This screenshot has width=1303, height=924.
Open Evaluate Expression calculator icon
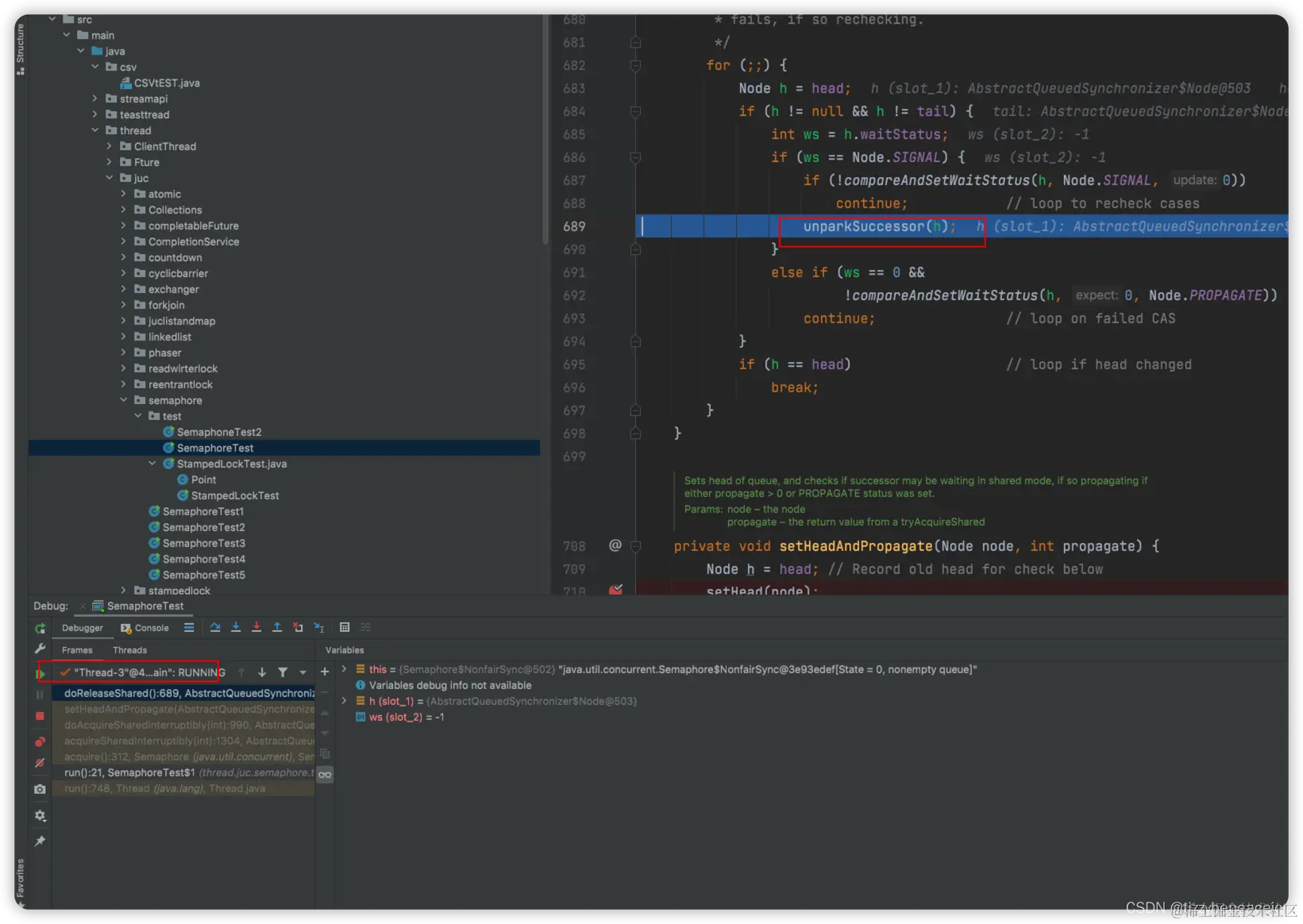[x=345, y=627]
